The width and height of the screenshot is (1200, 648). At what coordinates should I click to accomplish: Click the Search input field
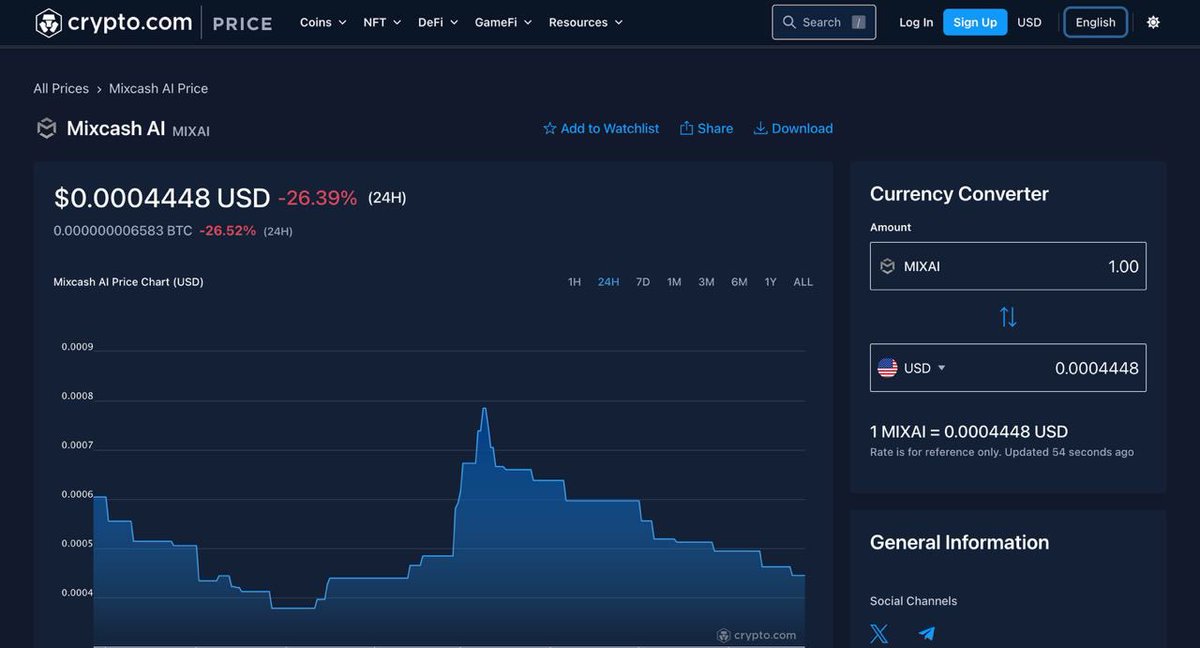point(824,22)
